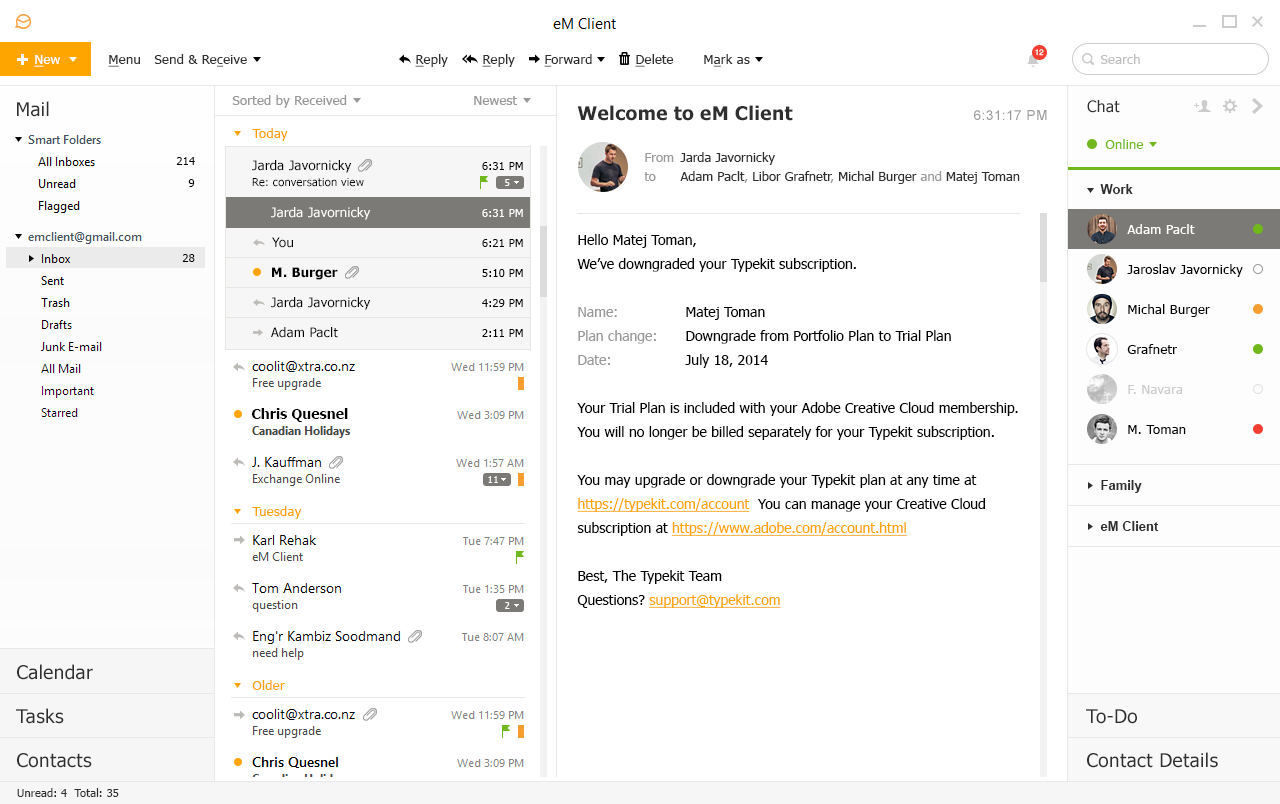Expand the Inbox folder arrow
Screen dimensions: 1280x804
pos(31,258)
